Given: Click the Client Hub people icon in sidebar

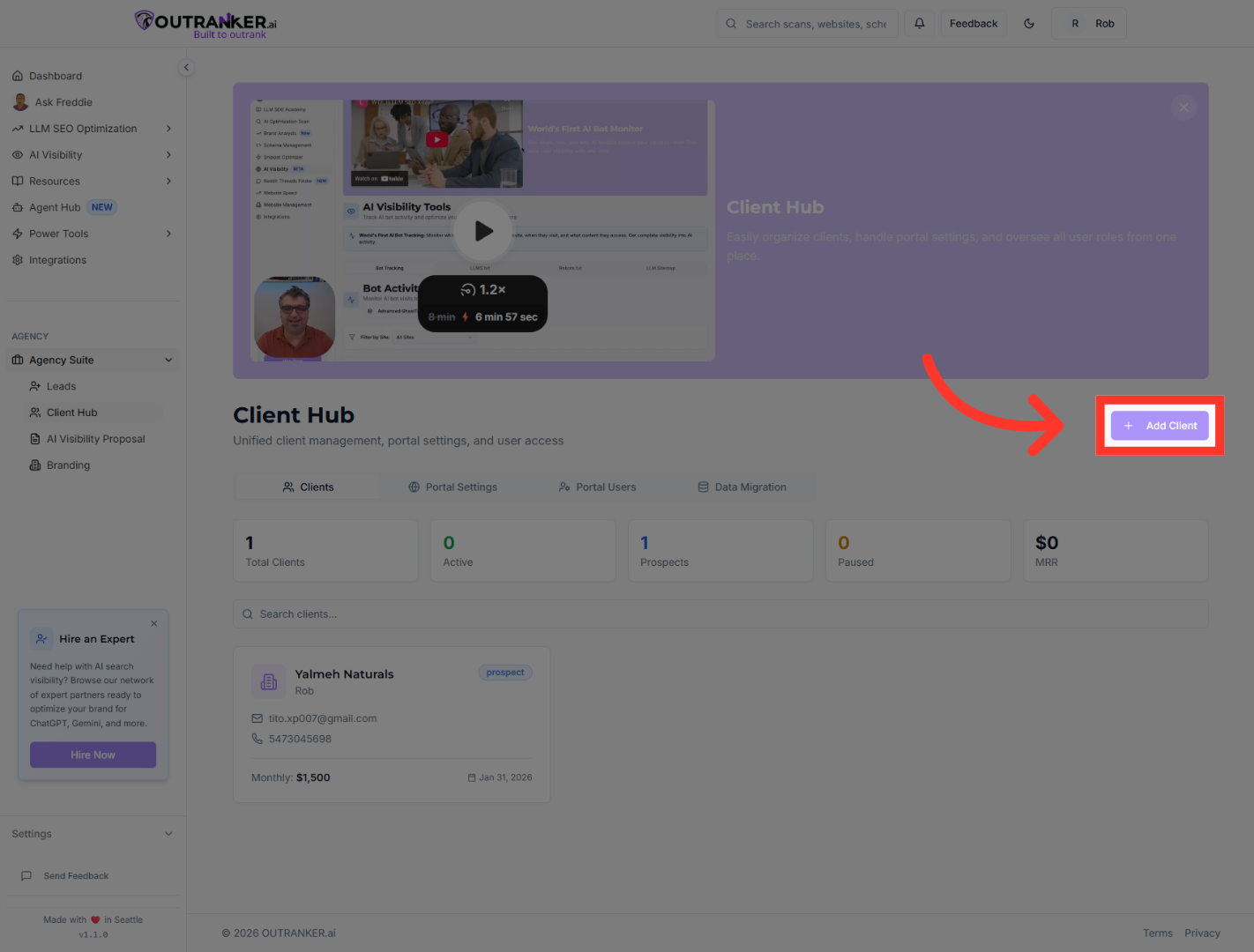Looking at the screenshot, I should pos(35,413).
